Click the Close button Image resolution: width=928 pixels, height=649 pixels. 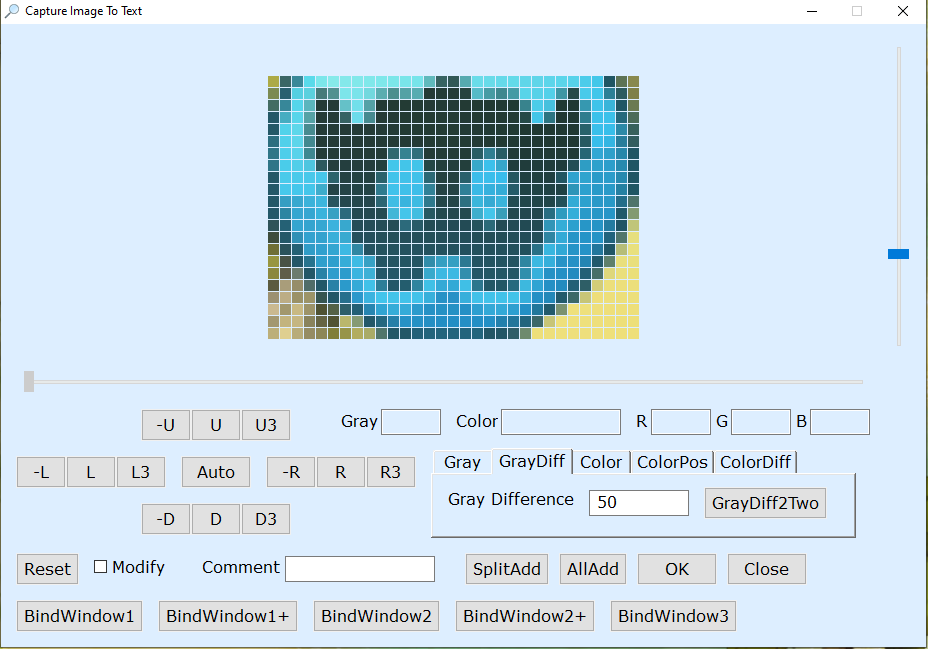[766, 569]
